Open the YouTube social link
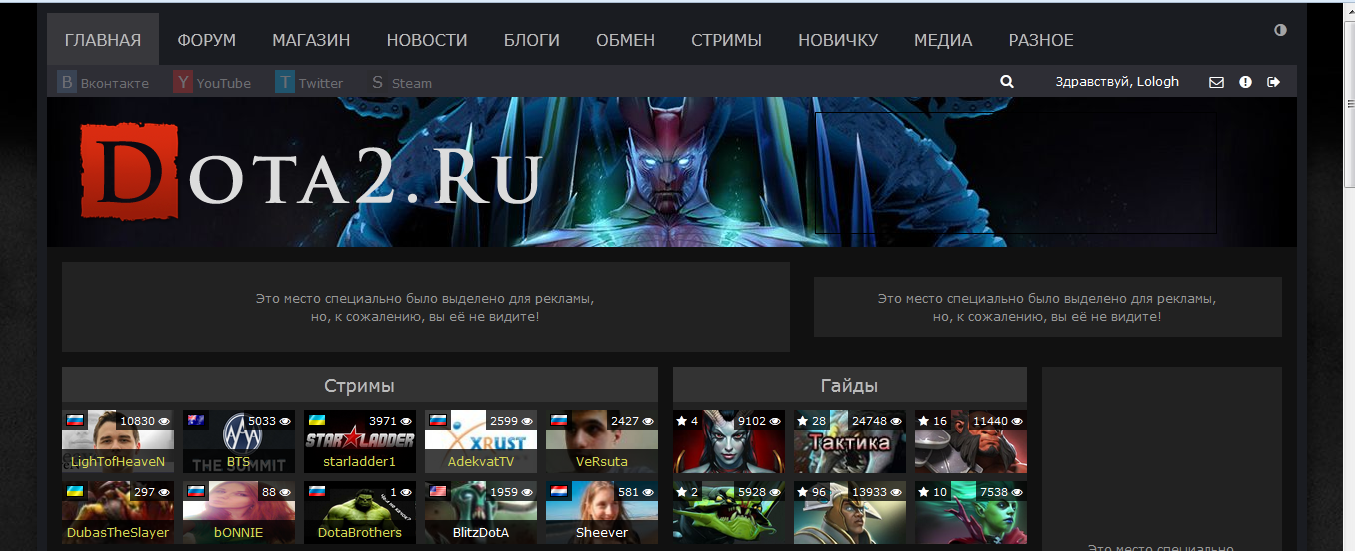 pyautogui.click(x=212, y=83)
